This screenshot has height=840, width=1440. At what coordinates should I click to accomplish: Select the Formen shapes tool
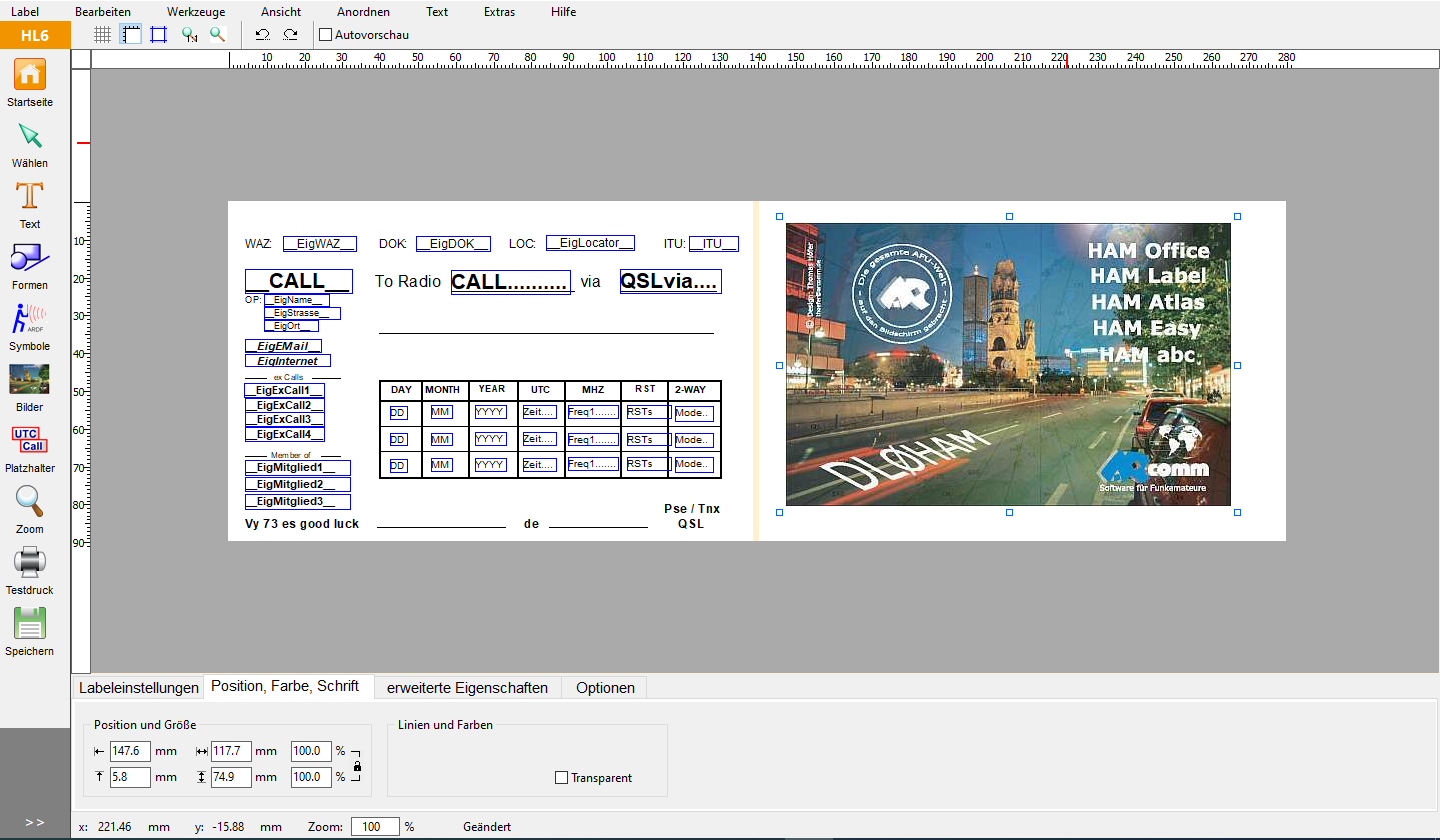(x=29, y=258)
